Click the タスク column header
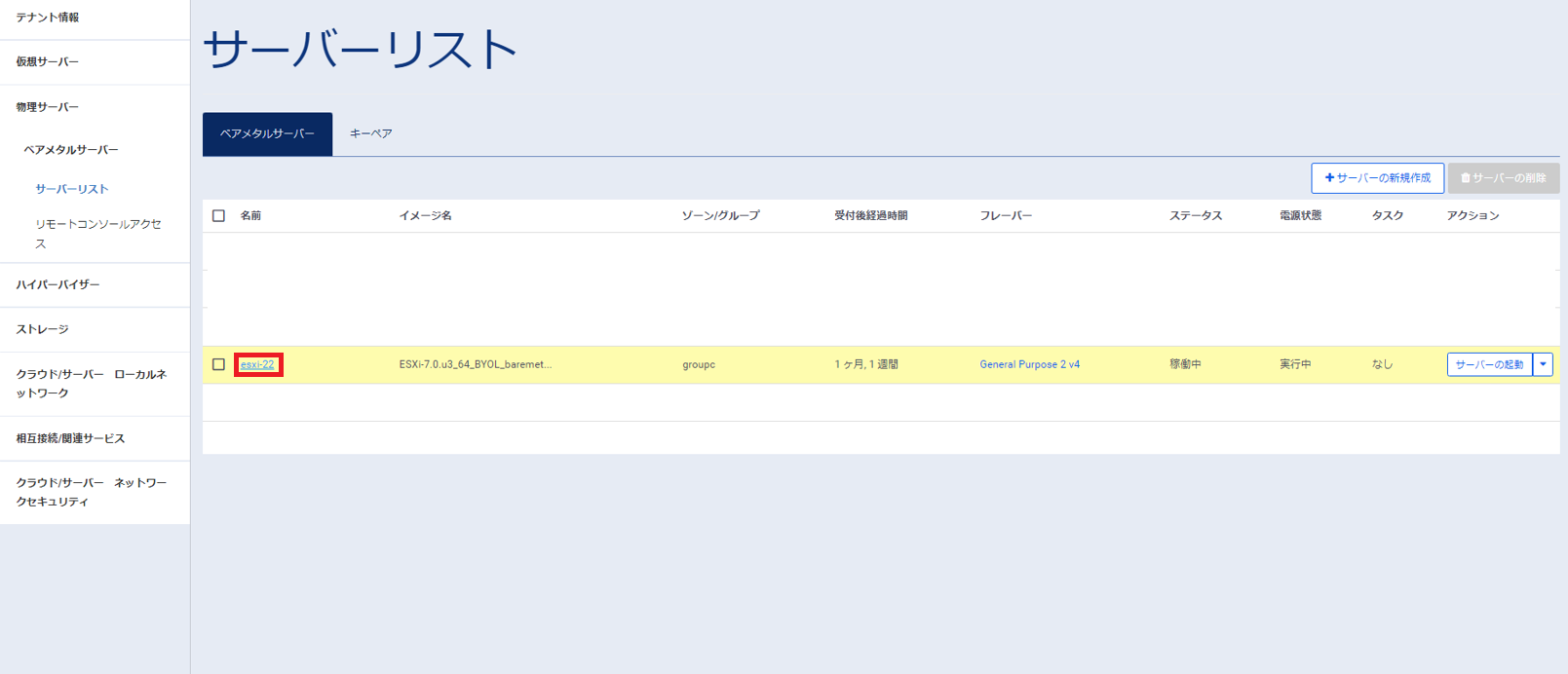This screenshot has height=674, width=1568. point(1387,216)
